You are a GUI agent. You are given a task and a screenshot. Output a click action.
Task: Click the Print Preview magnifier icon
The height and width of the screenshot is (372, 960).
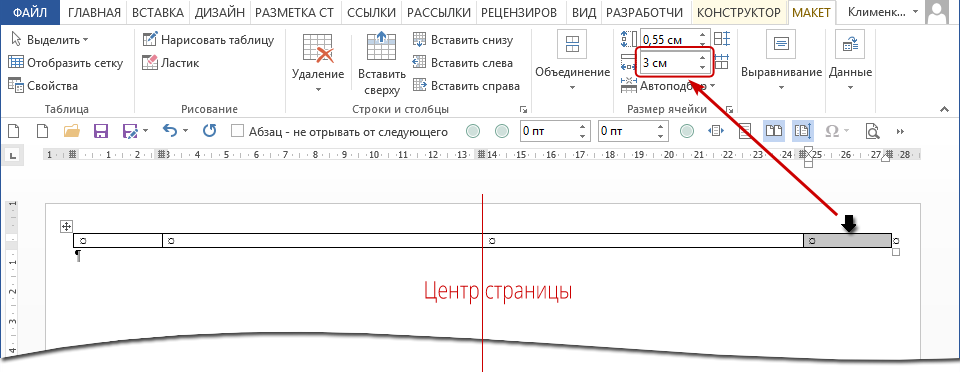[872, 131]
